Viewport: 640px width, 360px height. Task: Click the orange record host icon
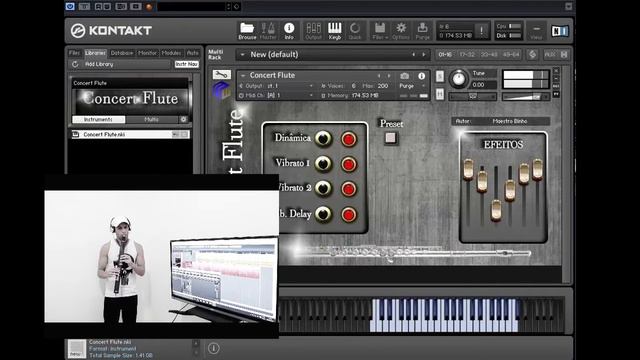[x=149, y=7]
